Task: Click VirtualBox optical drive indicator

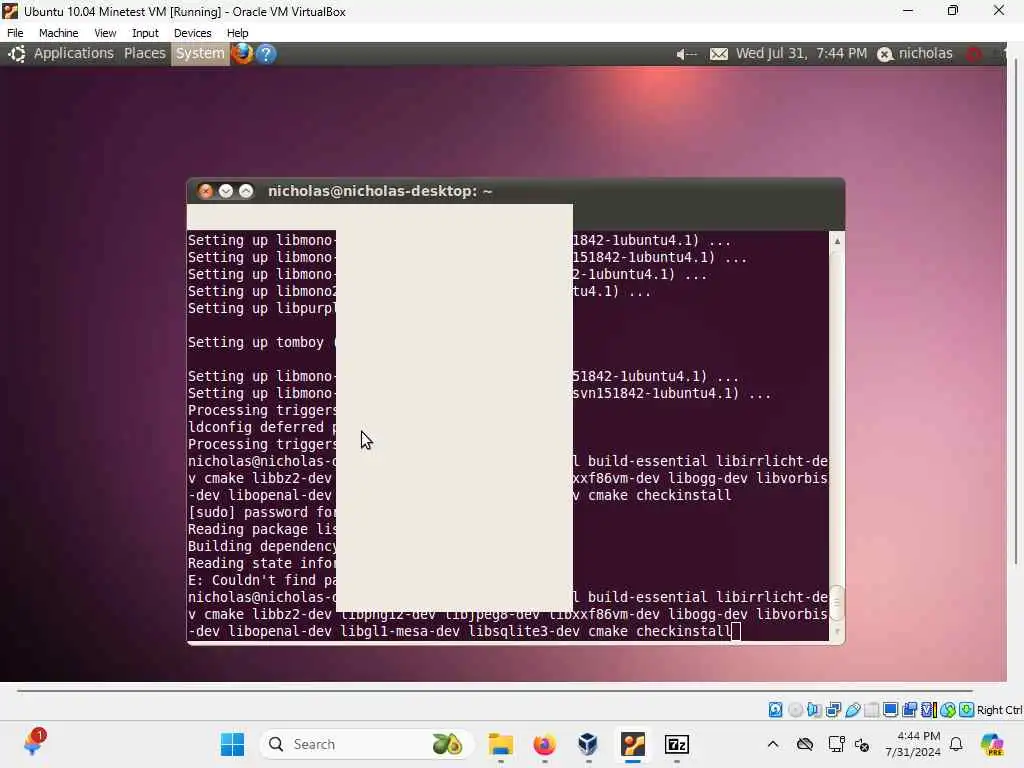Action: 795,710
